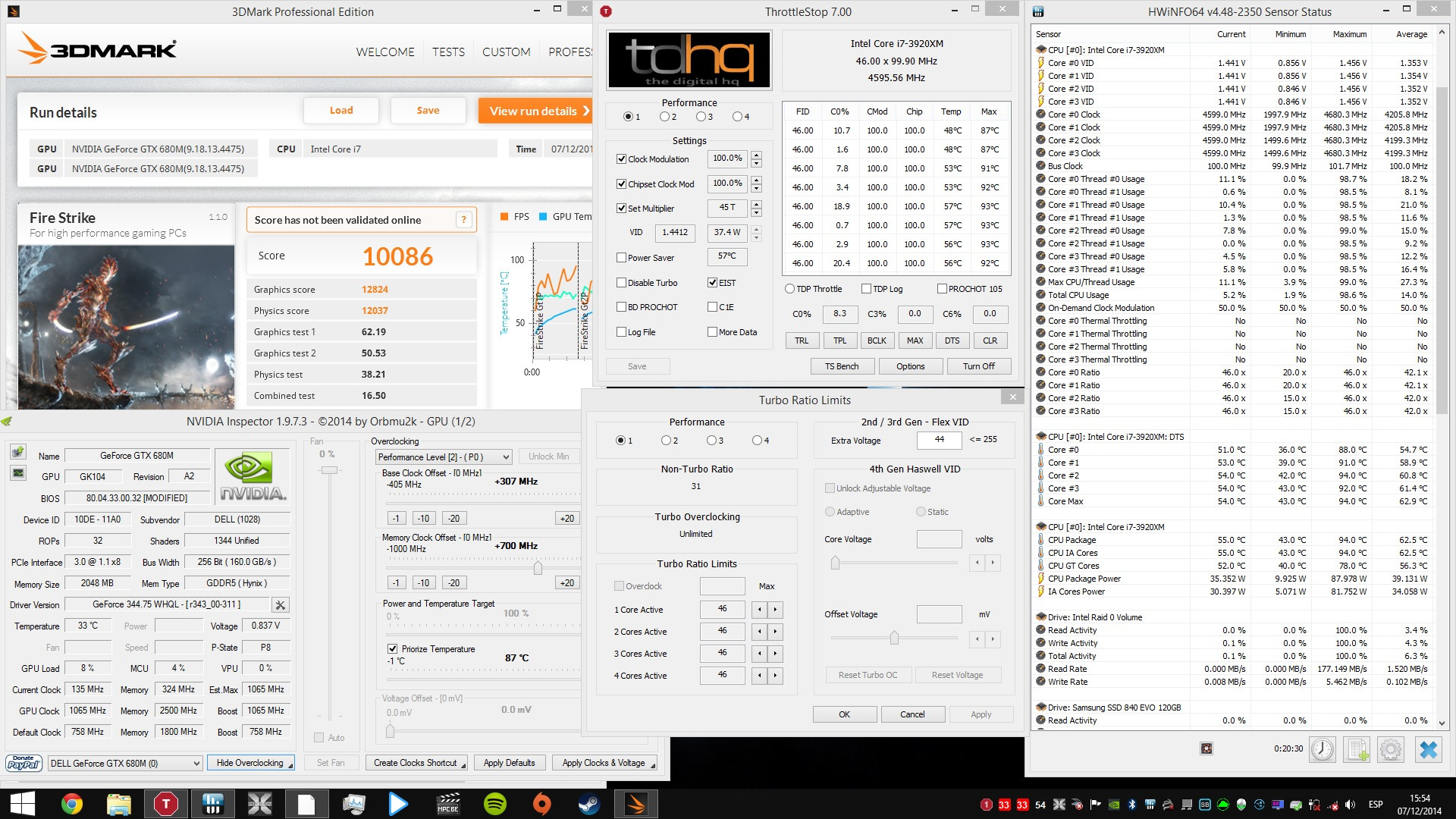Click the Action Center flag tray icon
The height and width of the screenshot is (819, 1456).
tap(1096, 805)
